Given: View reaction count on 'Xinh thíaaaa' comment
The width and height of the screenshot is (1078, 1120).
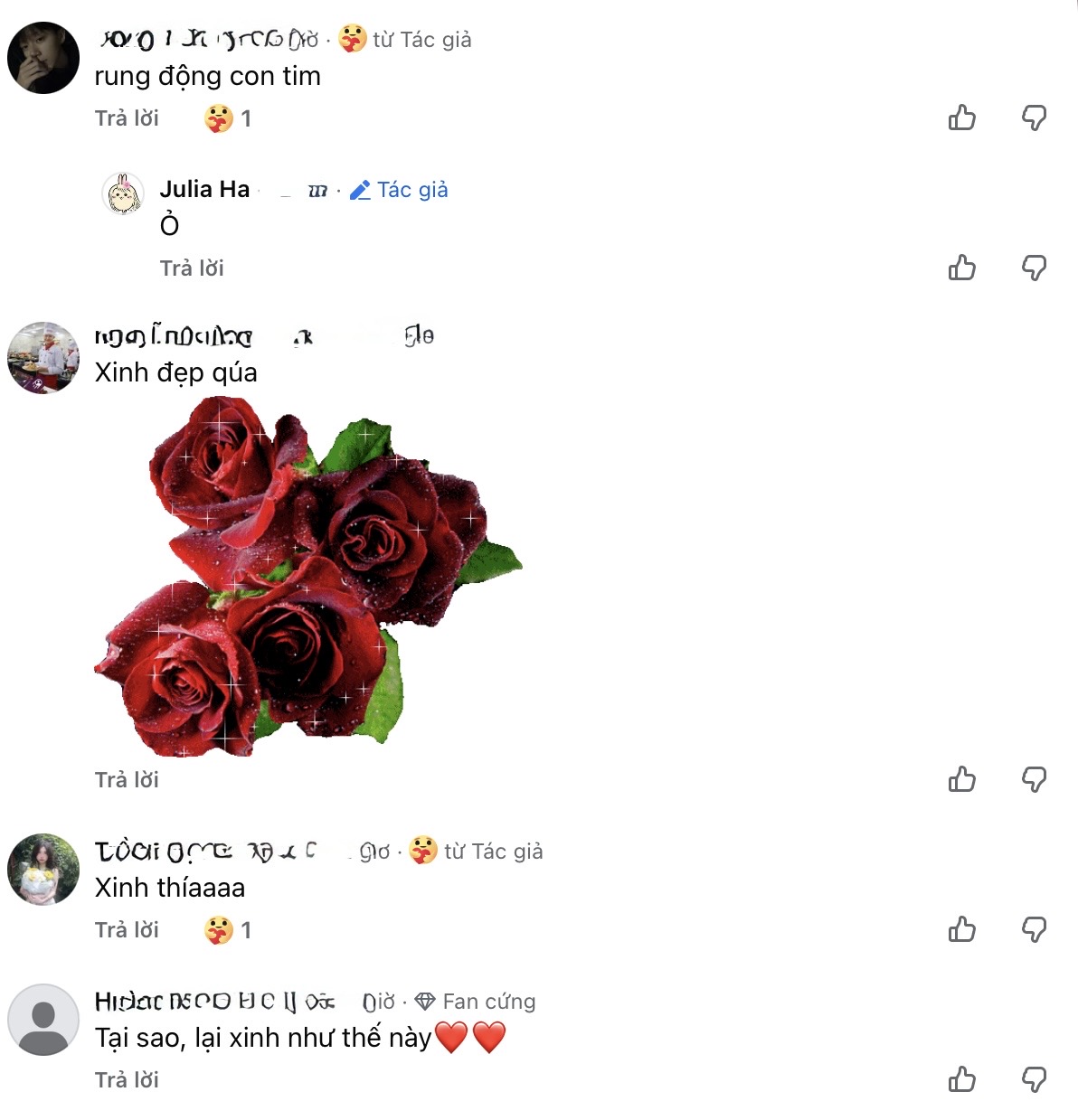Looking at the screenshot, I should (228, 930).
